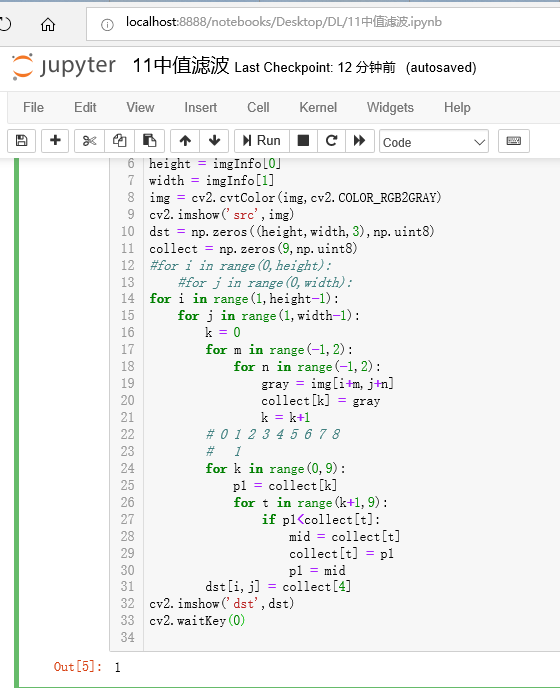
Task: Click collect[t] = p1 line
Action: (341, 554)
